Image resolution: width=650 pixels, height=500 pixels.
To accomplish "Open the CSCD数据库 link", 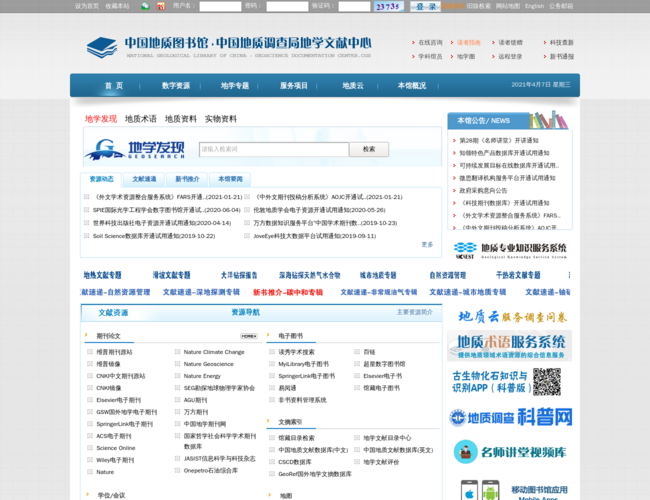I will (x=295, y=462).
